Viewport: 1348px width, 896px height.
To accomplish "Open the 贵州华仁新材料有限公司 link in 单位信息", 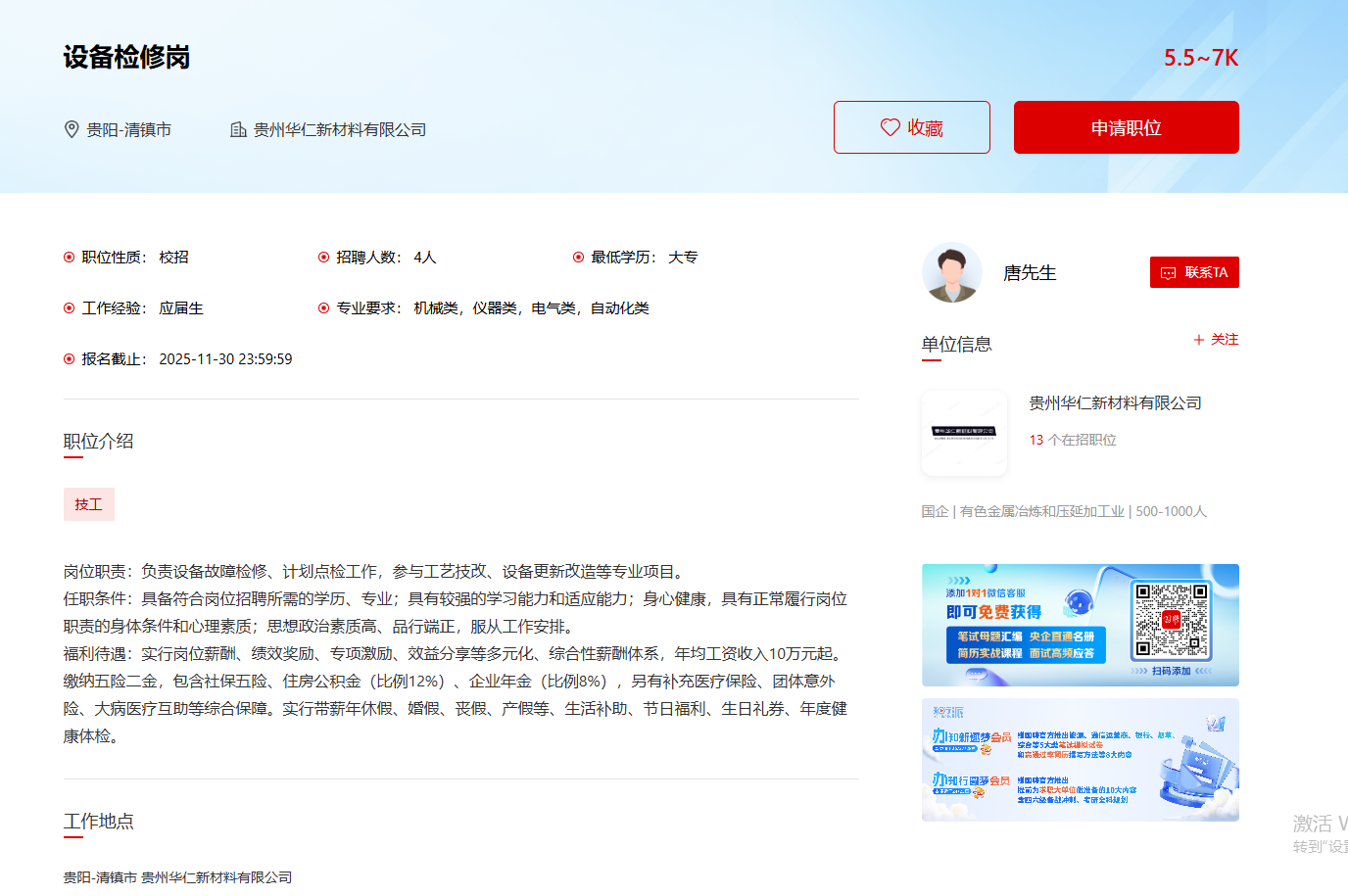I will 1115,403.
